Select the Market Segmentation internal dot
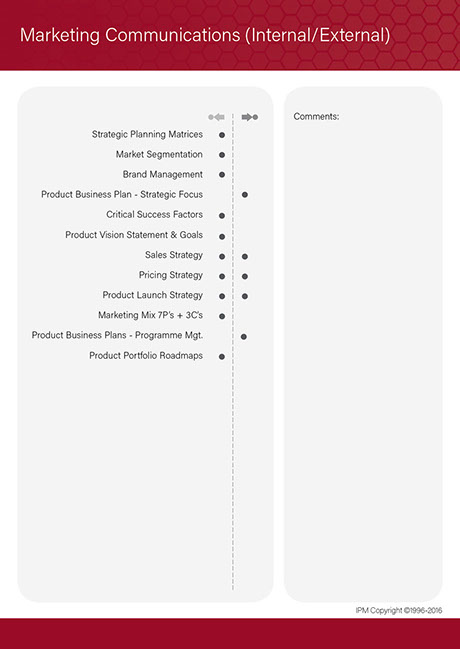Image resolution: width=460 pixels, height=649 pixels. [222, 155]
